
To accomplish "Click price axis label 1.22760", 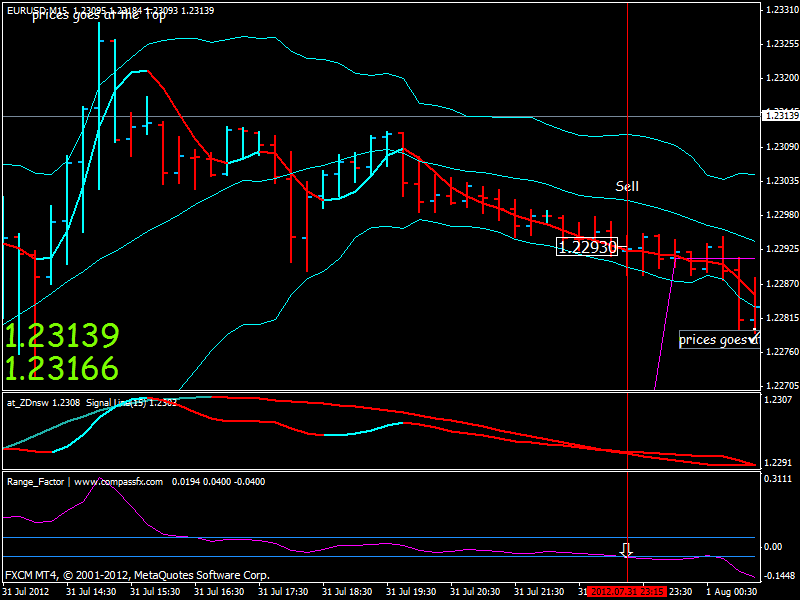I will [x=782, y=352].
